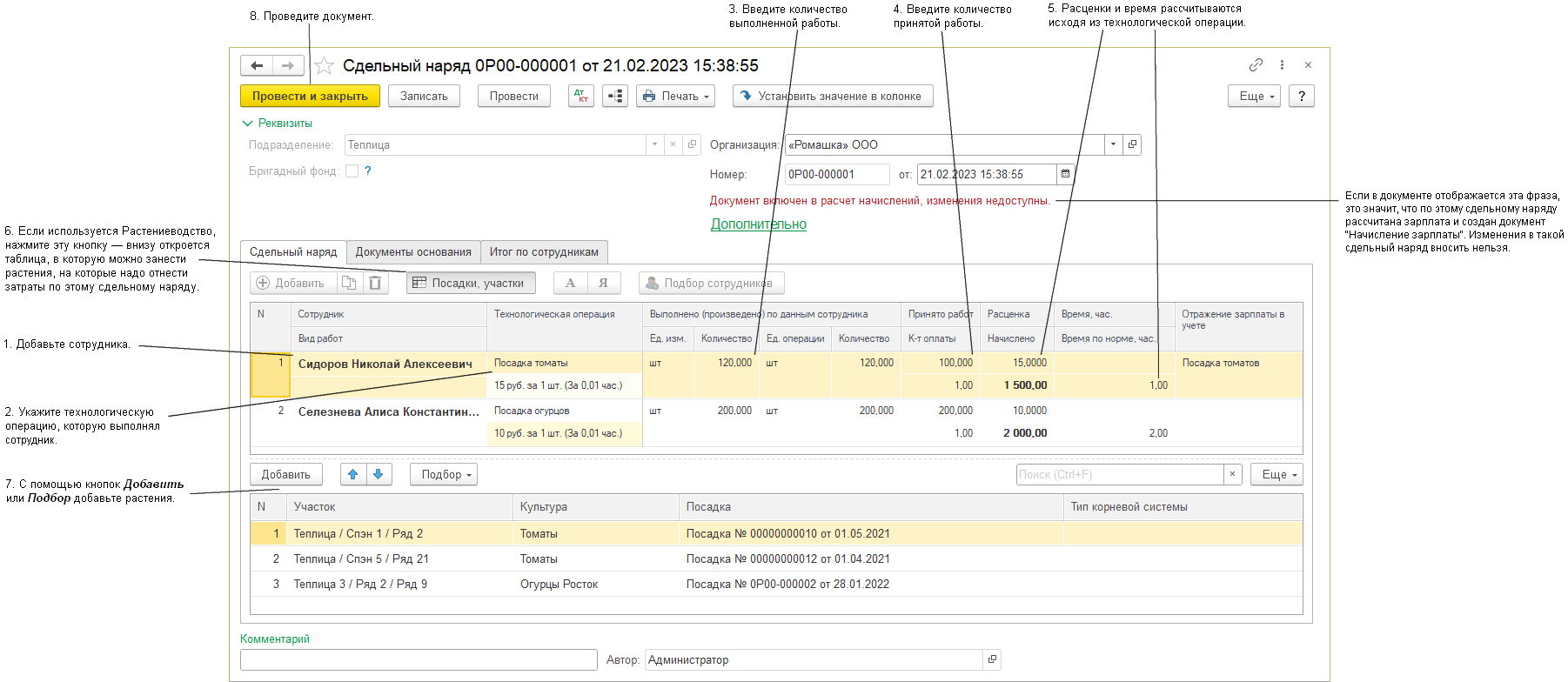
Task: Open the calendar picker beside the date
Action: click(1065, 174)
